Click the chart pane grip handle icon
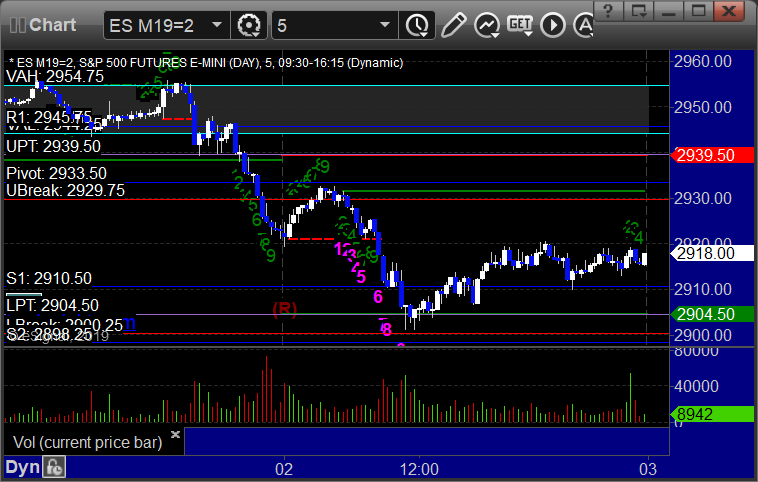Screen dimensions: 758x482 pyautogui.click(x=17, y=25)
